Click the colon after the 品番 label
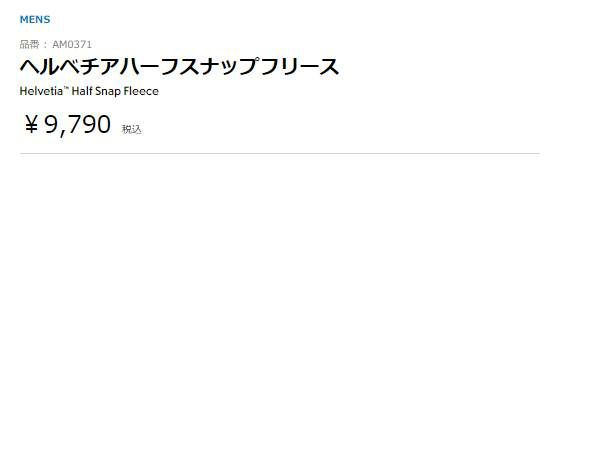 pyautogui.click(x=46, y=44)
